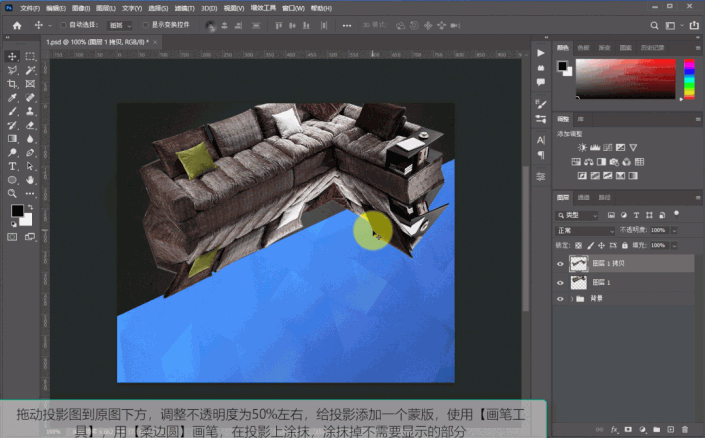The height and width of the screenshot is (438, 705).
Task: Open the Fill slider dropdown arrow
Action: tap(674, 246)
